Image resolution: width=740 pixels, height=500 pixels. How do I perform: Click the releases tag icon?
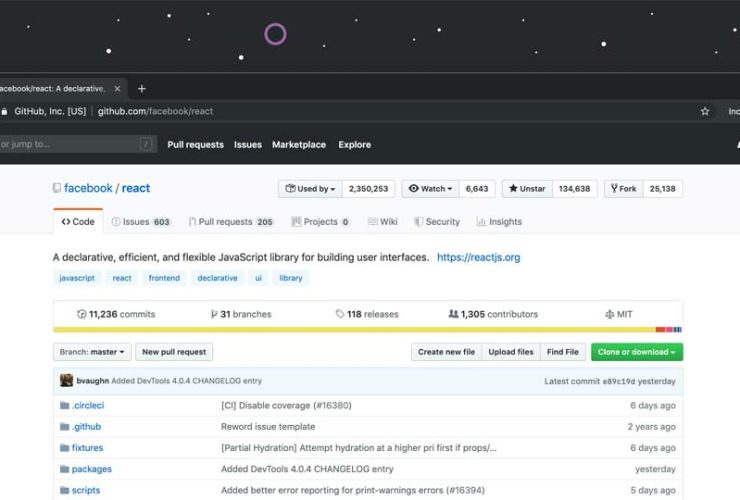[340, 314]
